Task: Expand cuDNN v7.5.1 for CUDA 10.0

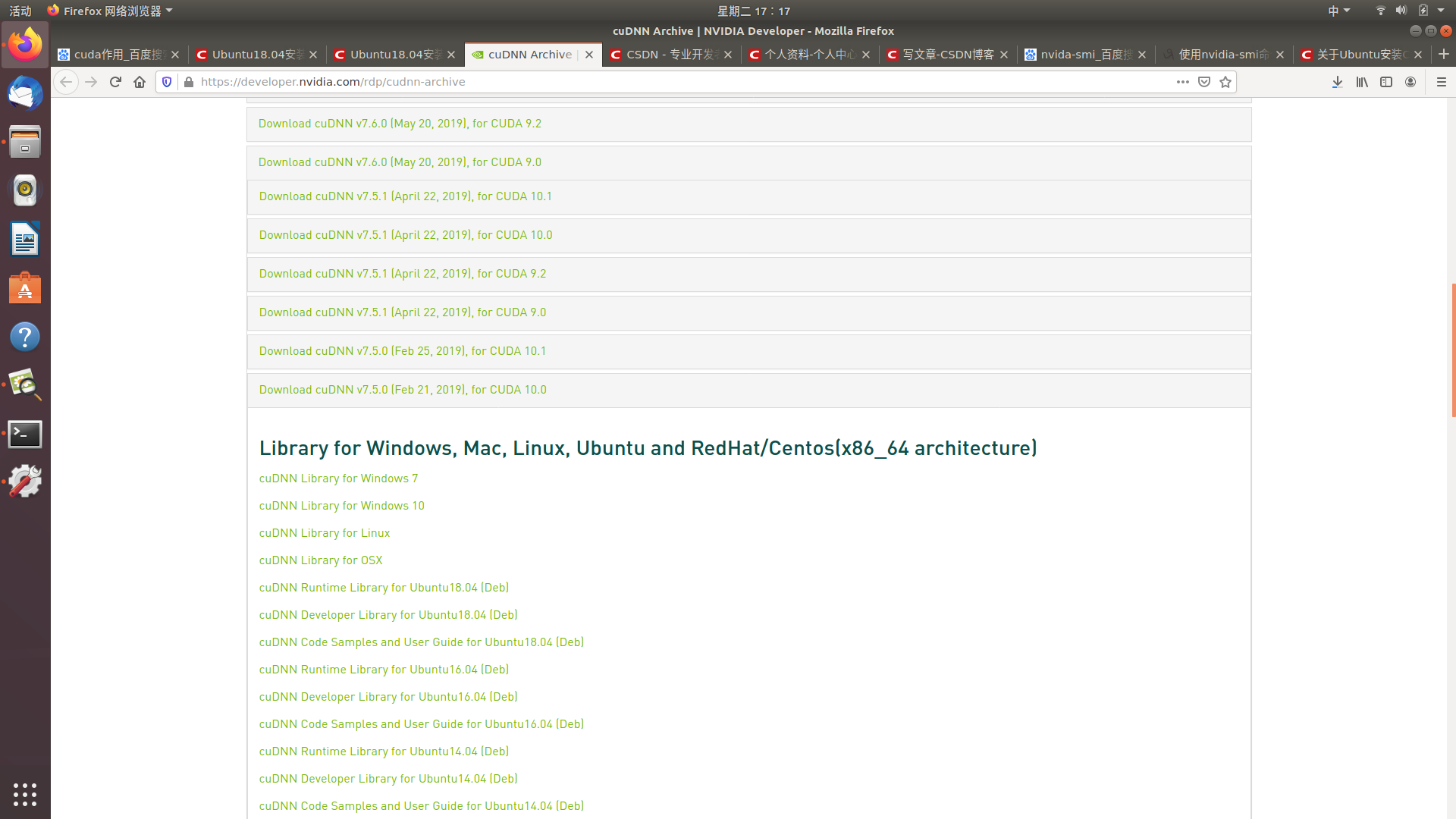Action: click(406, 235)
